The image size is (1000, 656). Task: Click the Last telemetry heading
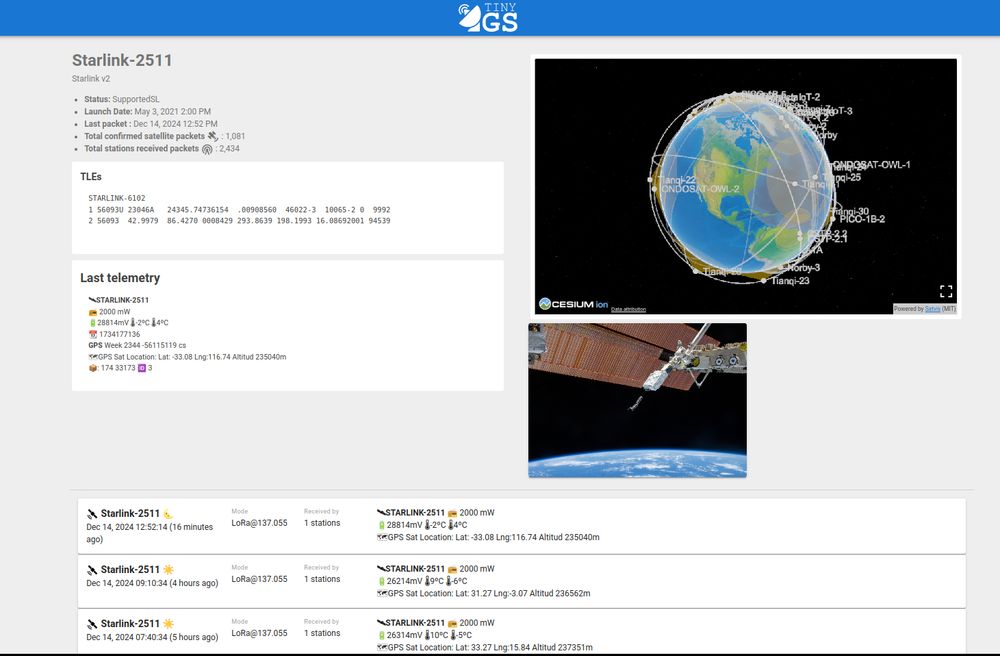tap(120, 278)
